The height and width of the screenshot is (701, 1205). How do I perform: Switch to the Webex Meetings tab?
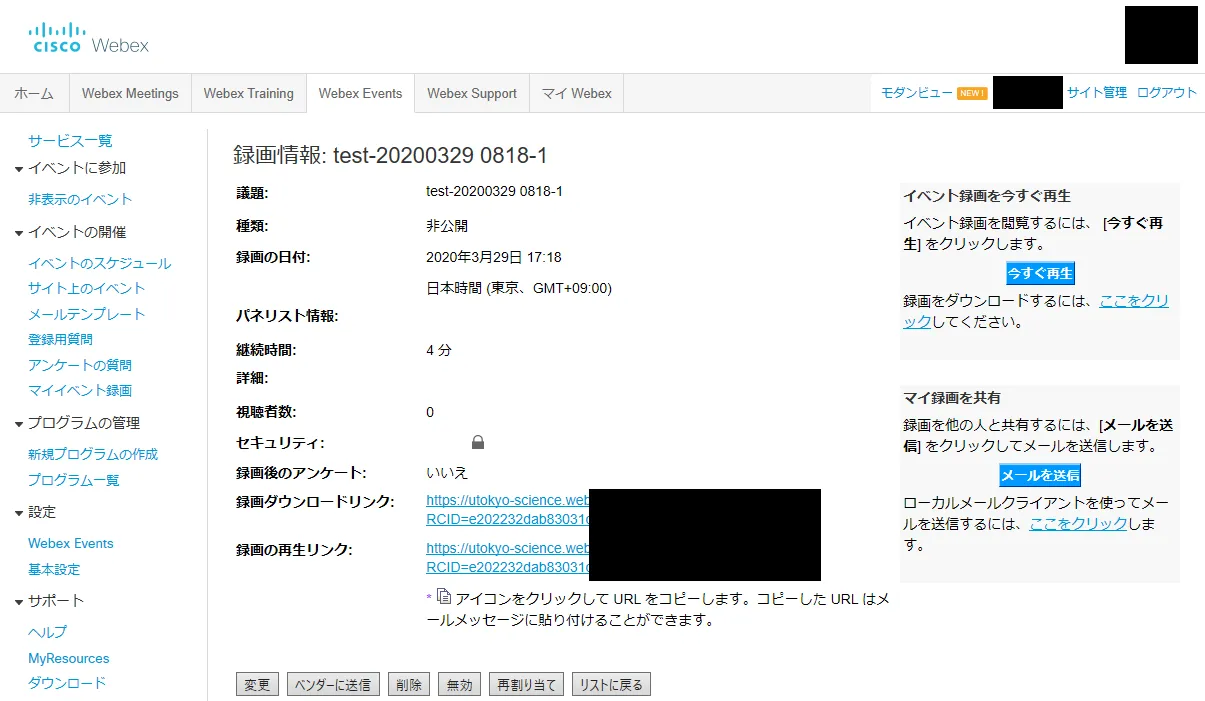coord(130,94)
